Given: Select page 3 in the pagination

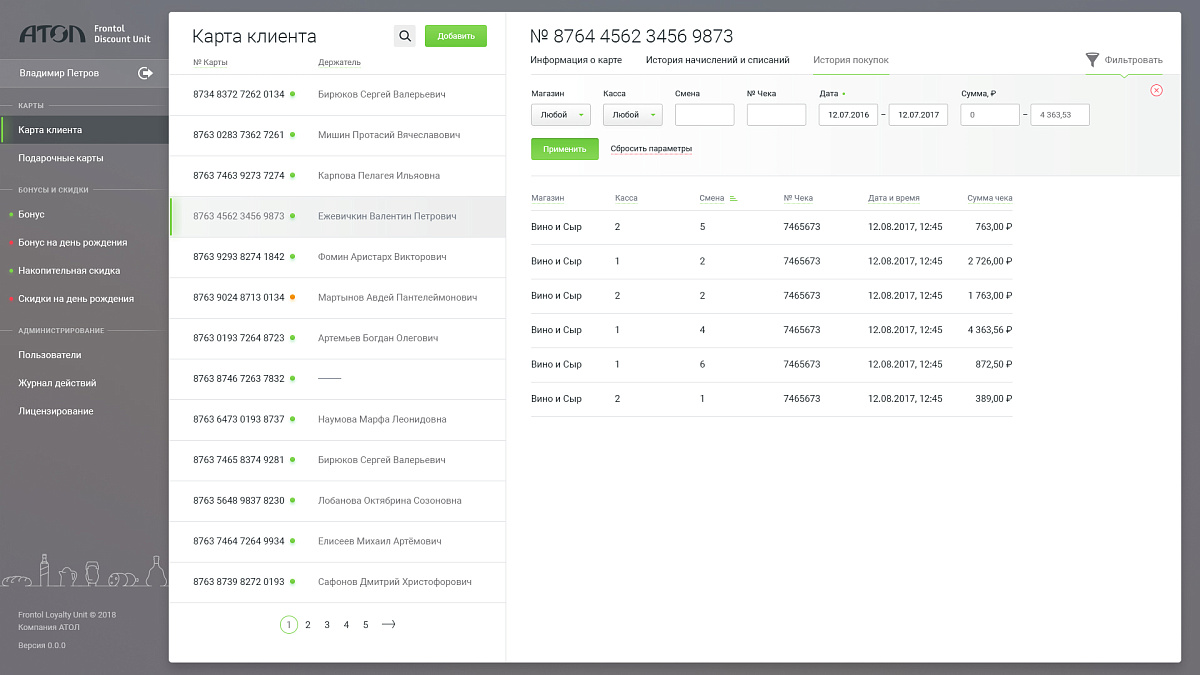Looking at the screenshot, I should tap(327, 625).
